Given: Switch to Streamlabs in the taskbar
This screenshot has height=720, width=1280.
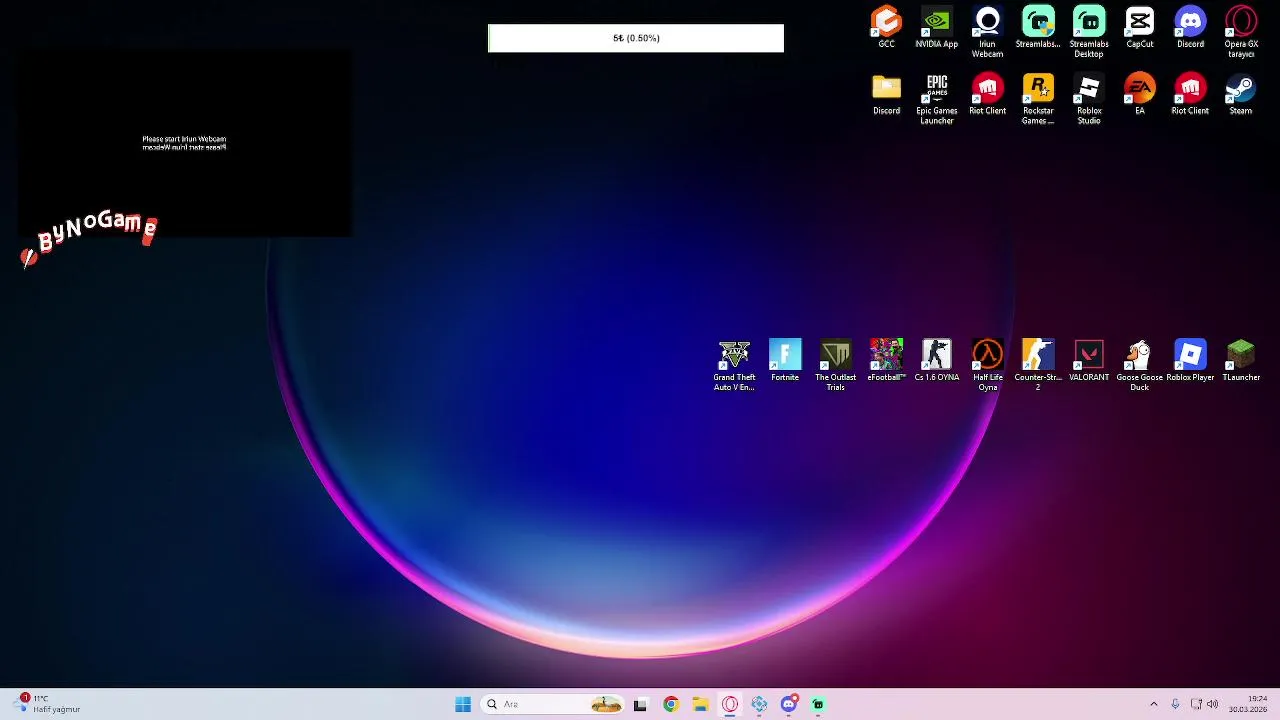Looking at the screenshot, I should pyautogui.click(x=818, y=704).
